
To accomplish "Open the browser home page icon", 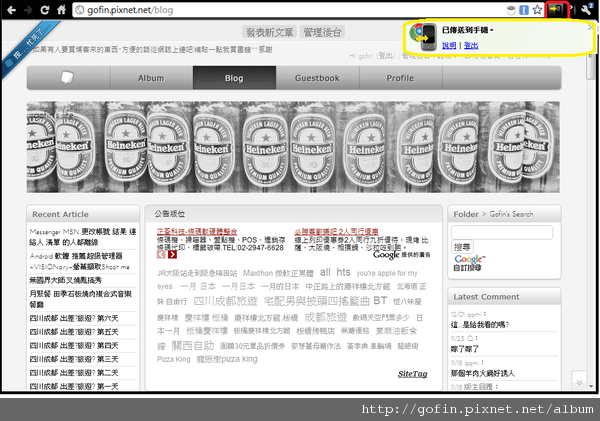I will click(x=62, y=10).
